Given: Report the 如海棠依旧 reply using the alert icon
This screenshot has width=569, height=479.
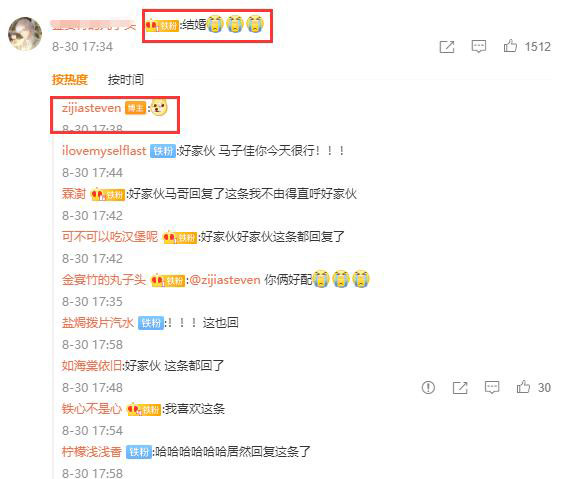Looking at the screenshot, I should pos(428,388).
